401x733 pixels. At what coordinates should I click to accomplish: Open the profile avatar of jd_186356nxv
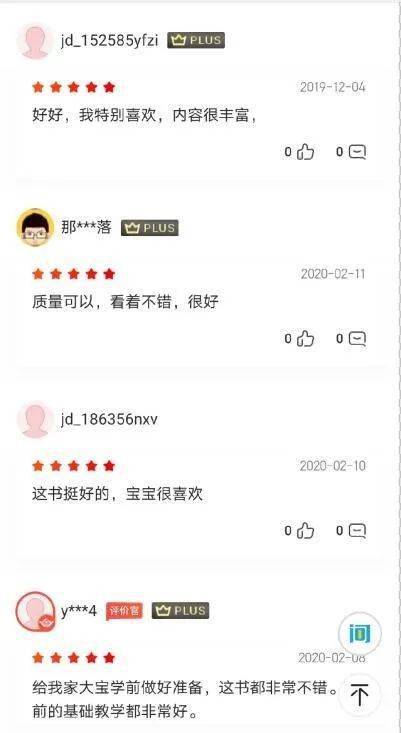(35, 419)
